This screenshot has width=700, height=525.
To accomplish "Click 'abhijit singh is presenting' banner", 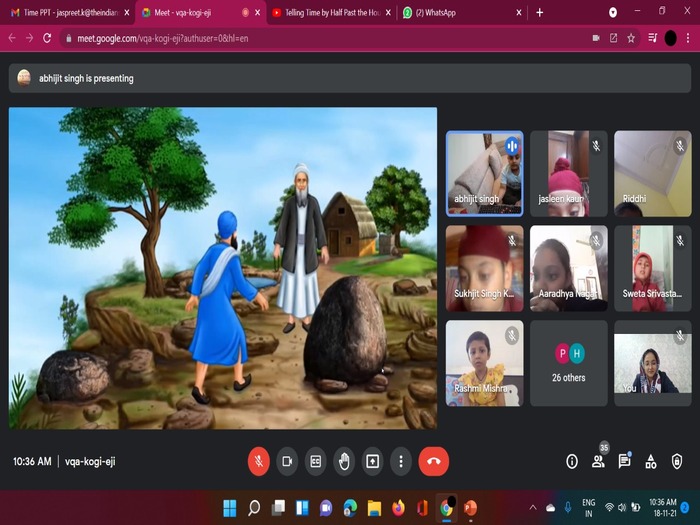I will pyautogui.click(x=350, y=78).
